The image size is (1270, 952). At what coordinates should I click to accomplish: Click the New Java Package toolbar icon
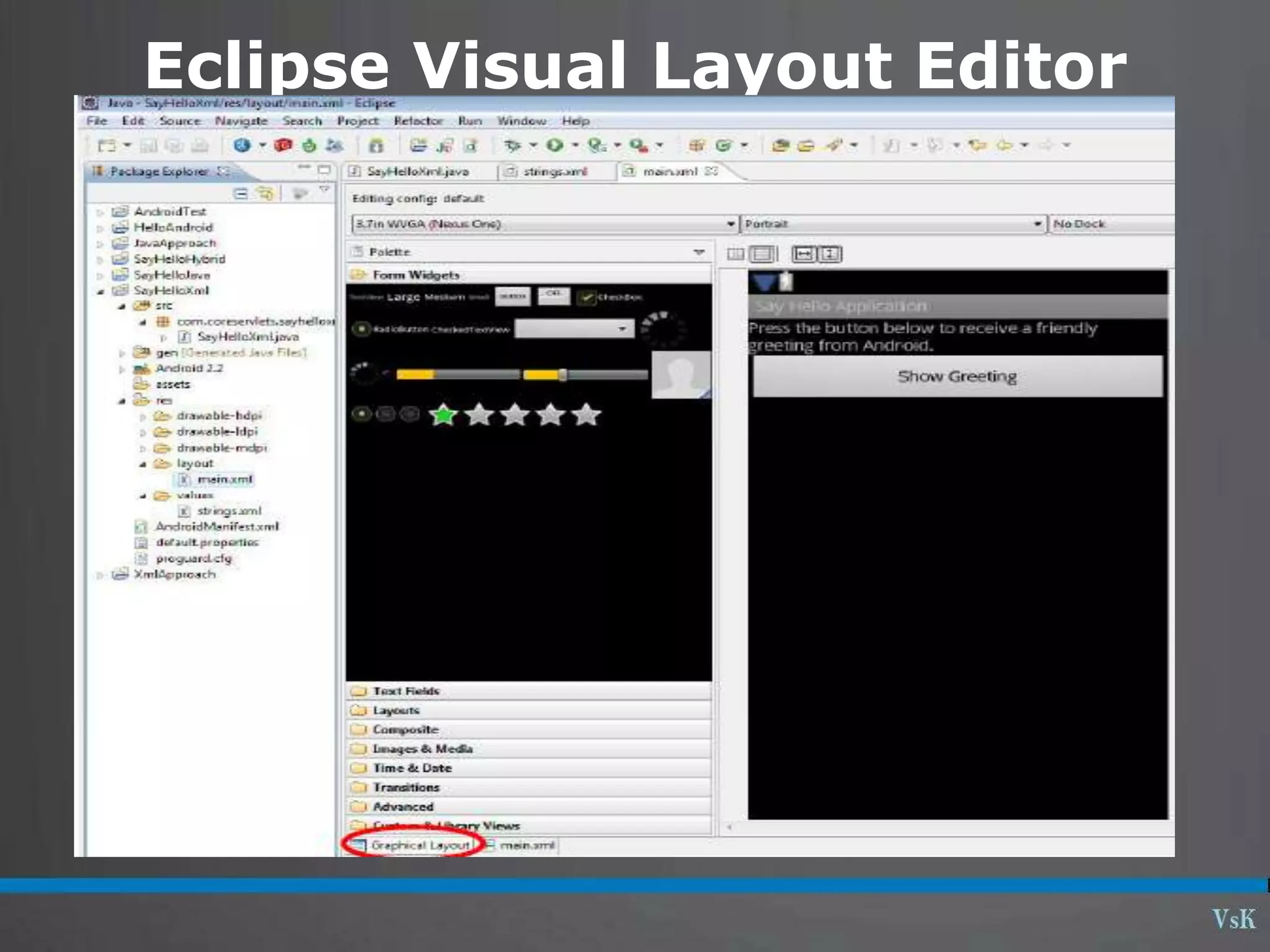click(697, 146)
